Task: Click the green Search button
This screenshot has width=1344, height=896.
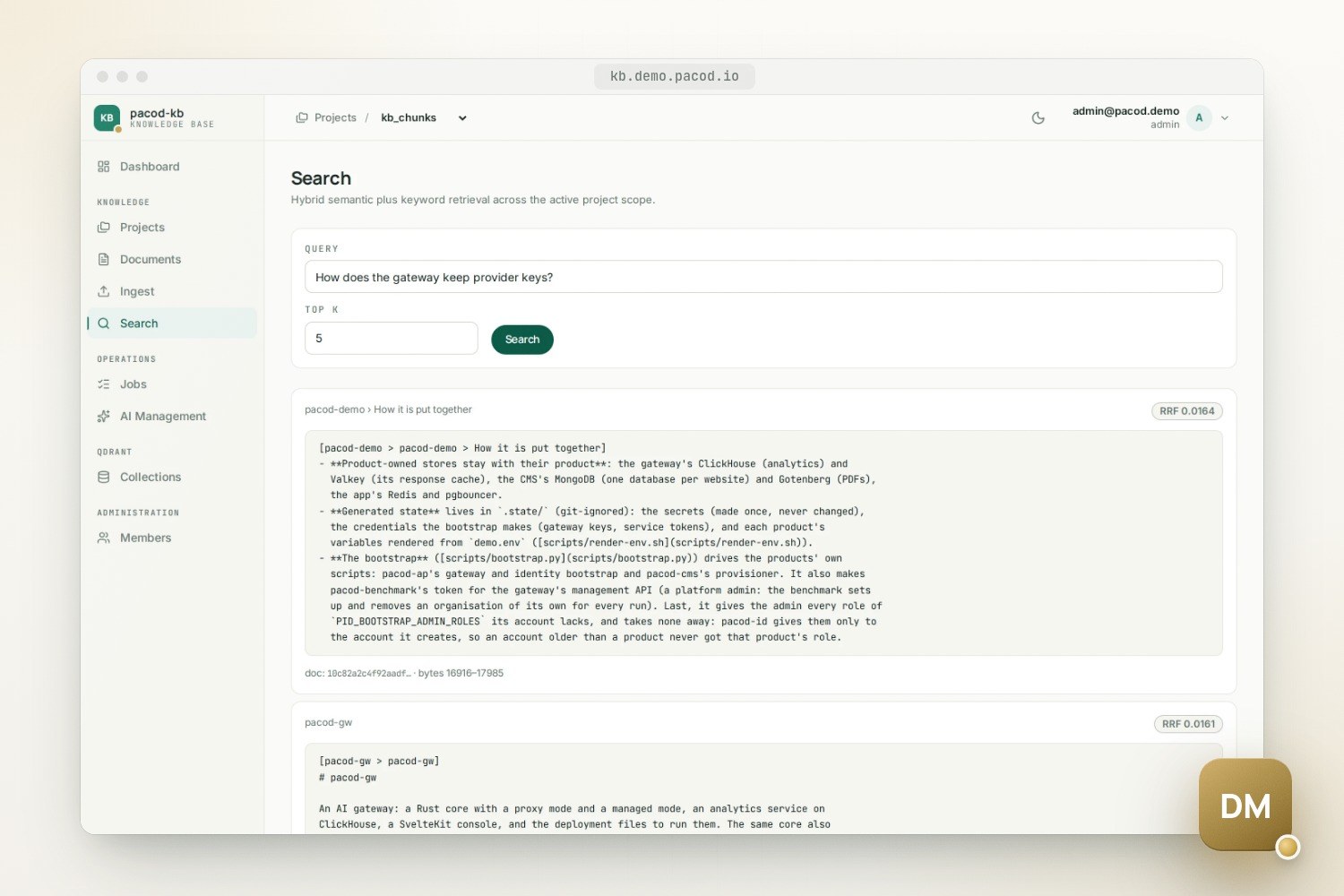Action: pos(522,340)
